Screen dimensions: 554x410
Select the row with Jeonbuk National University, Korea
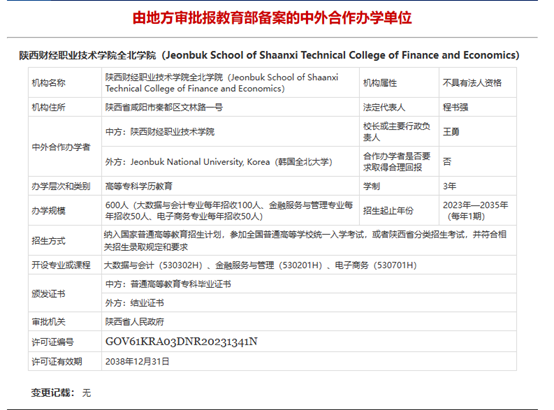219,162
